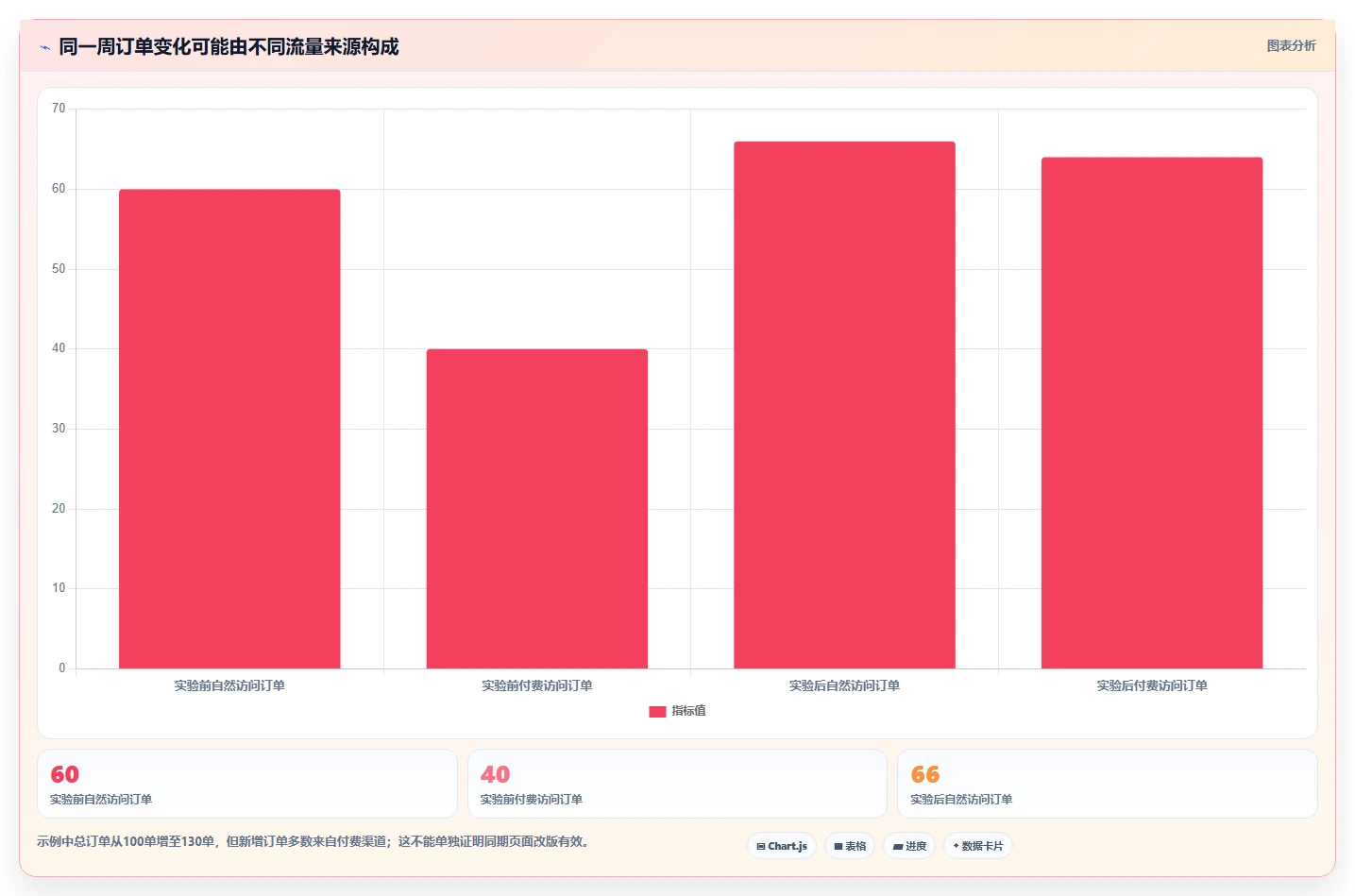1355x896 pixels.
Task: Click x-axis label 实验前自然访问订单
Action: tap(229, 685)
